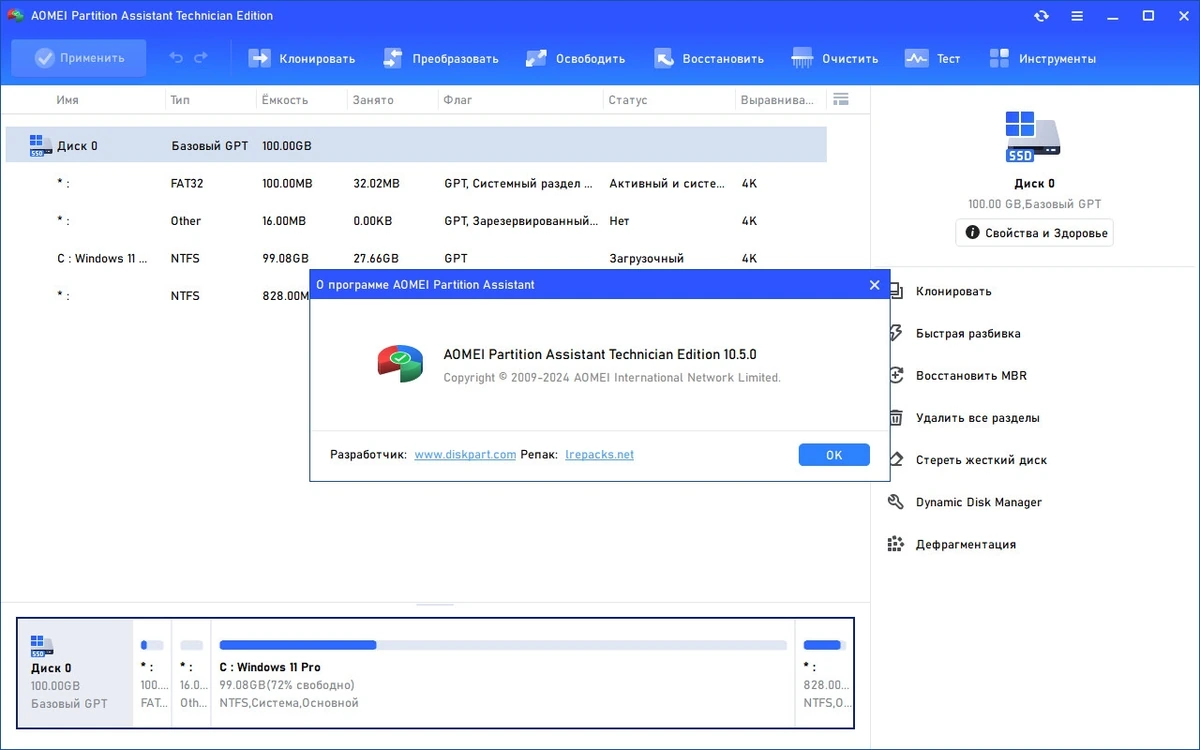Sort by the Тип column header
The image size is (1200, 750).
coord(180,100)
